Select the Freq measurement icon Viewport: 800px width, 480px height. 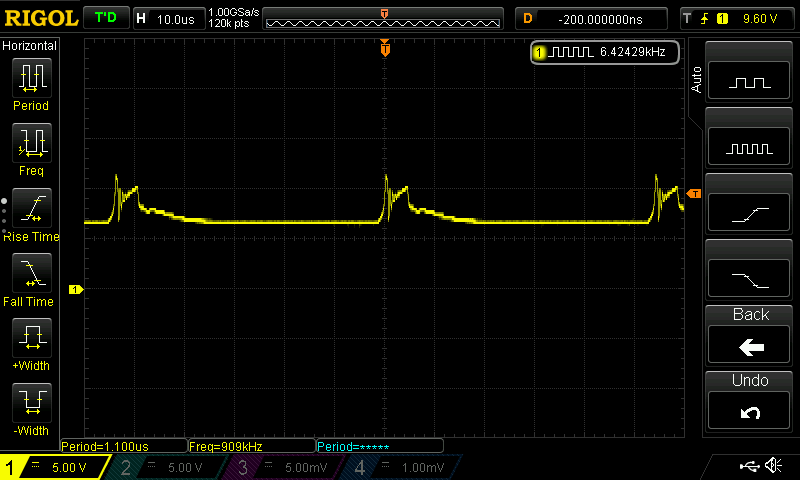32,142
